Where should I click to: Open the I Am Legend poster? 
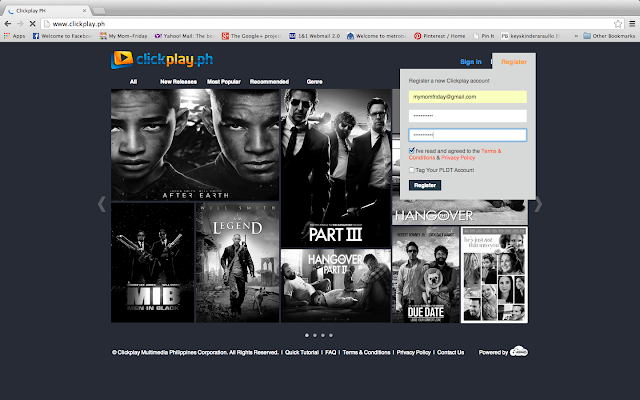(238, 262)
